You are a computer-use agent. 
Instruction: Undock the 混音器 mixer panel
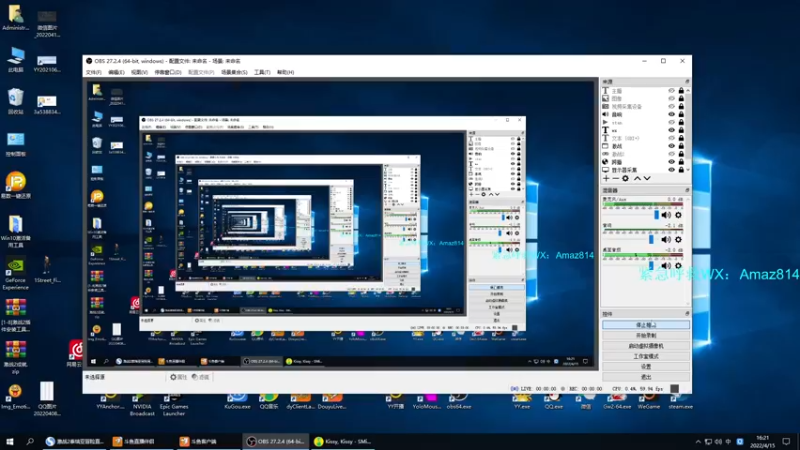[x=687, y=190]
